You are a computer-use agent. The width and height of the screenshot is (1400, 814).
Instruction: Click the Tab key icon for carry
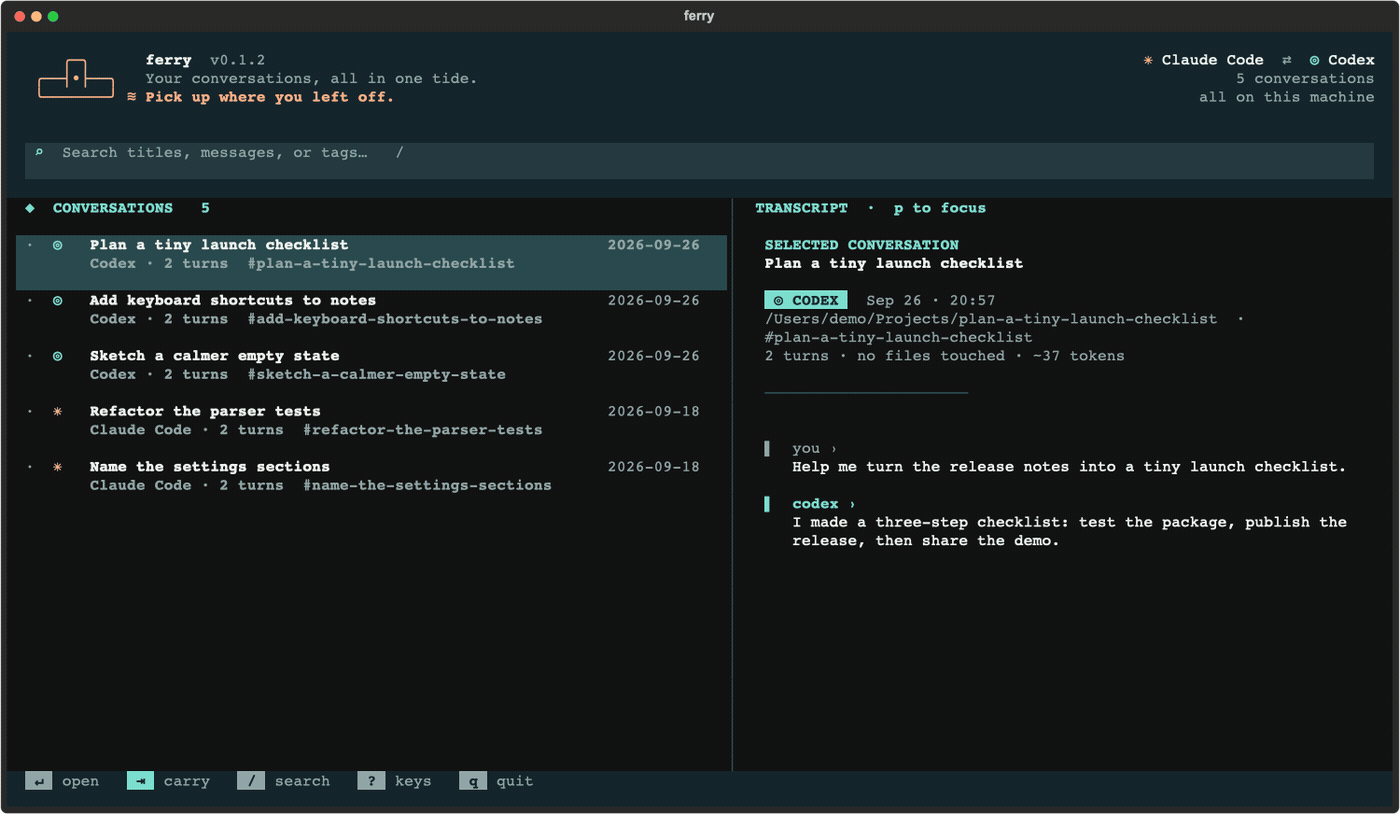tap(140, 781)
